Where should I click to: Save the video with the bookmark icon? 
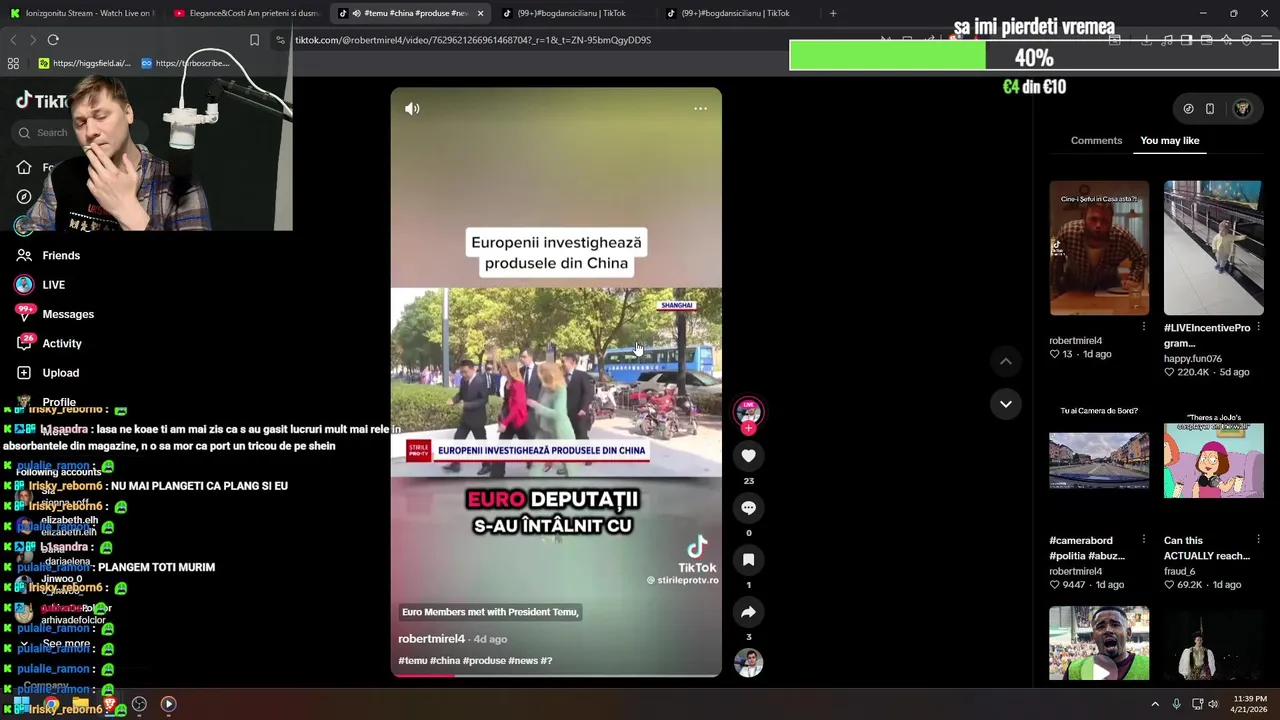(x=748, y=560)
